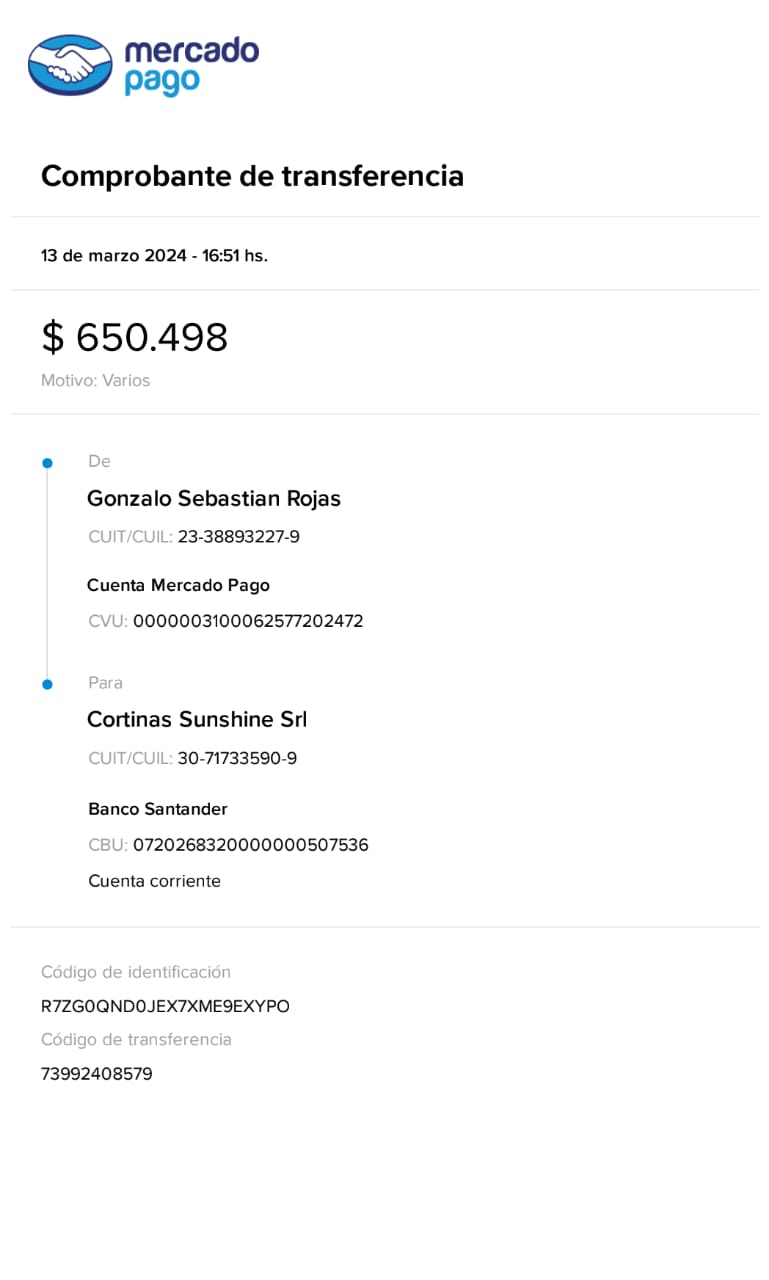769x1280 pixels.
Task: Click sender name Gonzalo Sebastian Rojas
Action: point(214,498)
